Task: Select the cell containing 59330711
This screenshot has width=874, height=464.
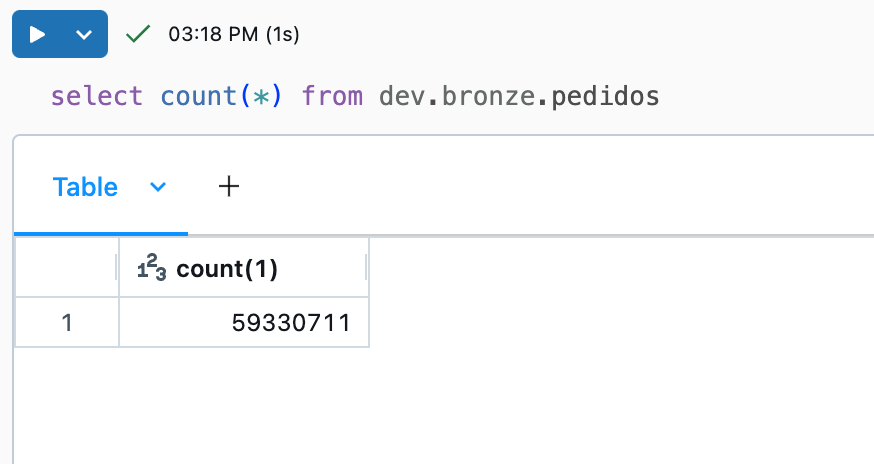Action: 244,322
